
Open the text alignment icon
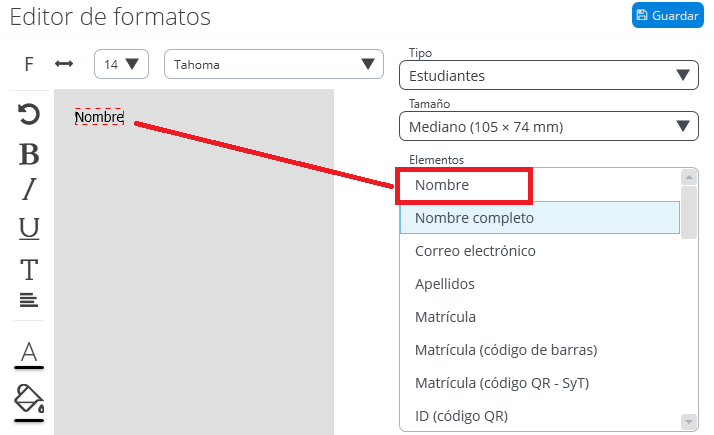coord(29,300)
